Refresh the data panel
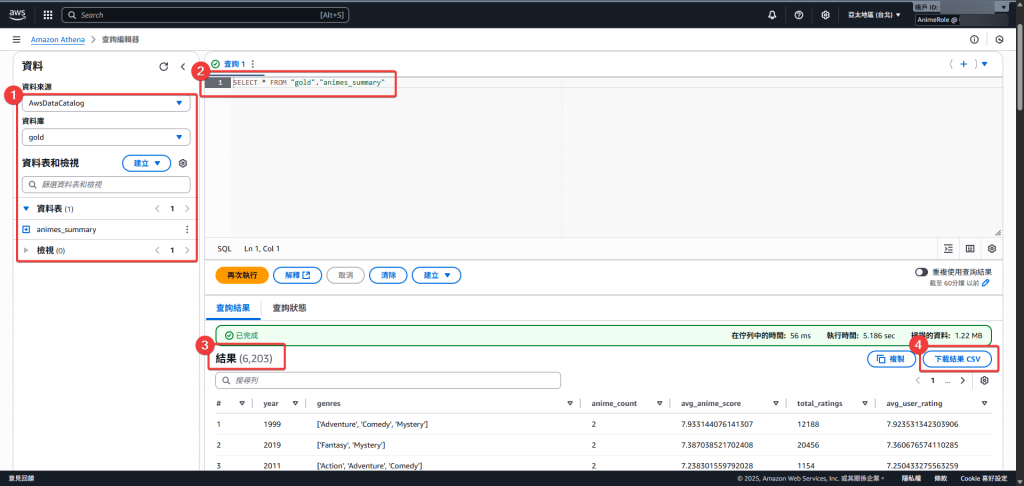The image size is (1024, 486). click(164, 67)
